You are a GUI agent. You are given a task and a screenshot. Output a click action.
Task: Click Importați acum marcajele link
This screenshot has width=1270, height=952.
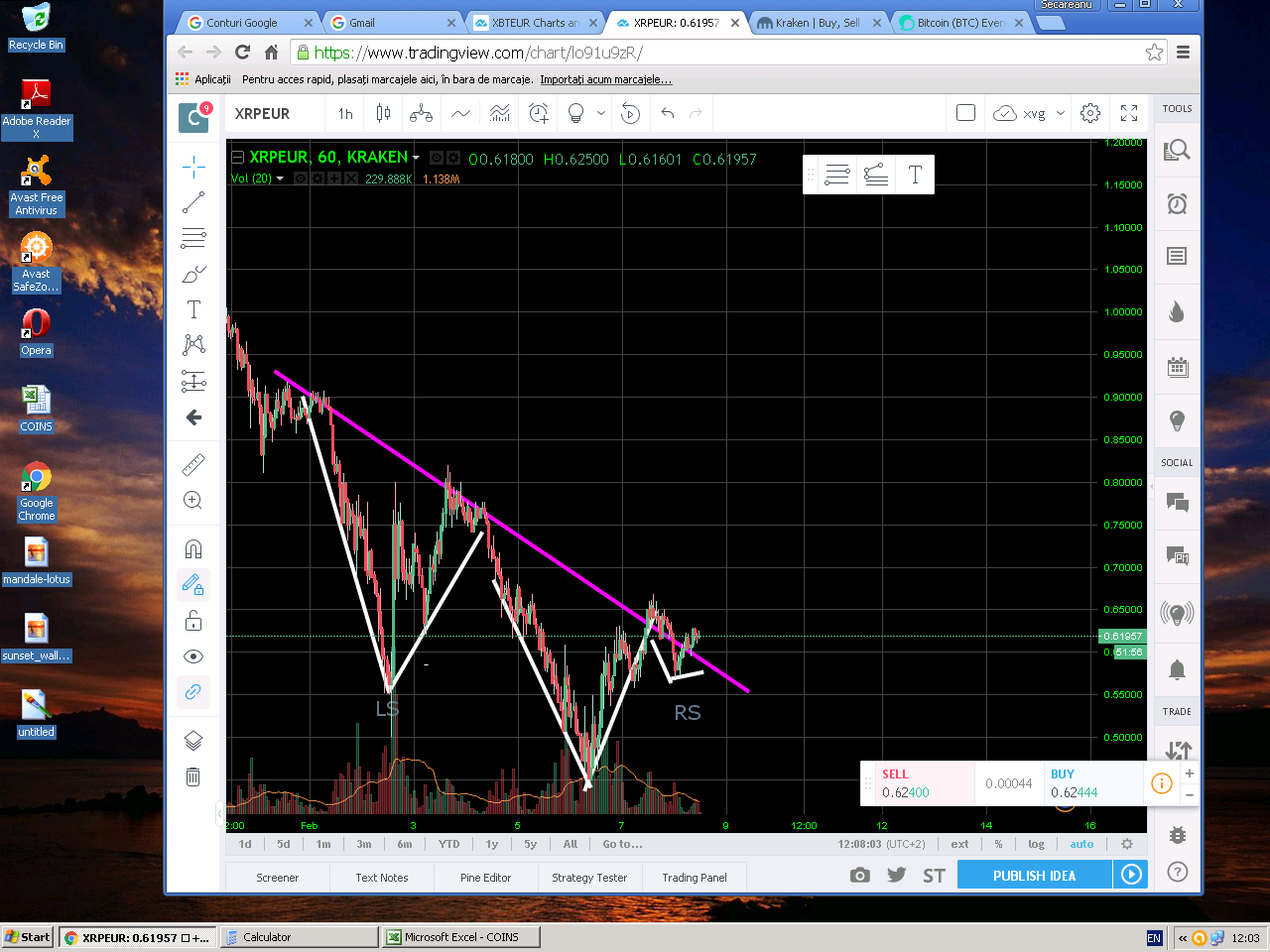click(x=605, y=79)
